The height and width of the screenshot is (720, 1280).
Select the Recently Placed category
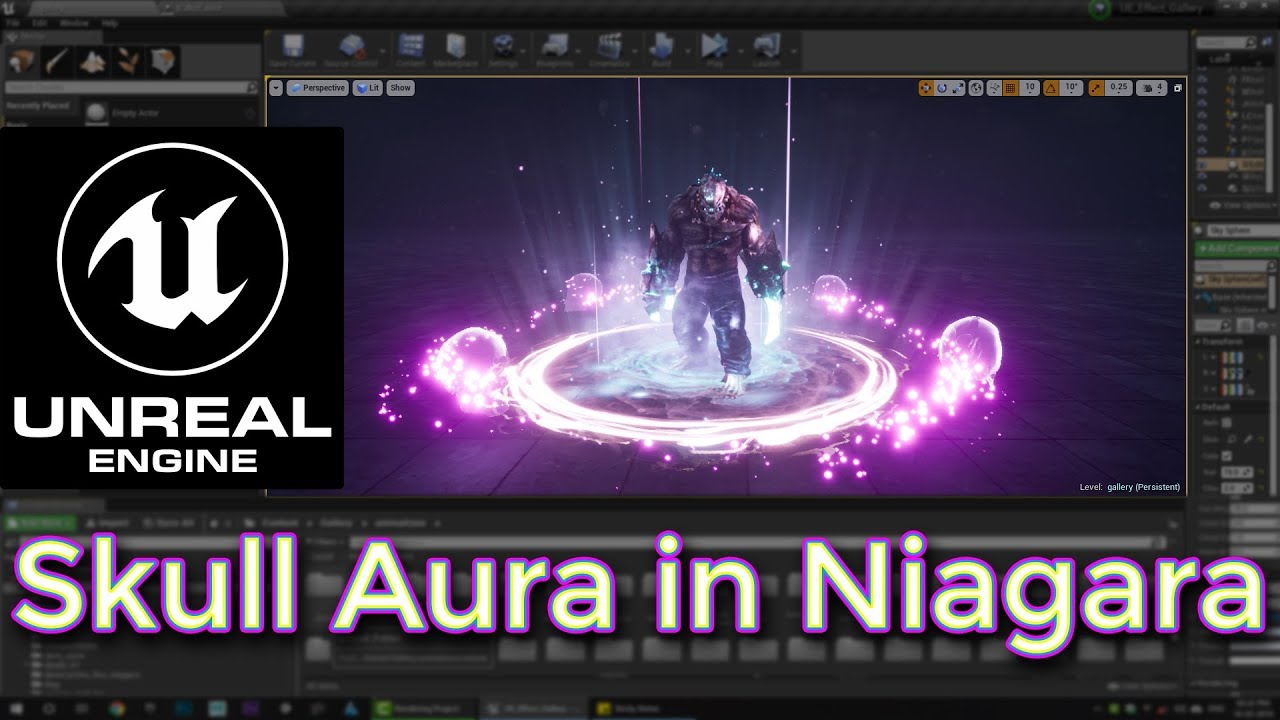pyautogui.click(x=38, y=106)
